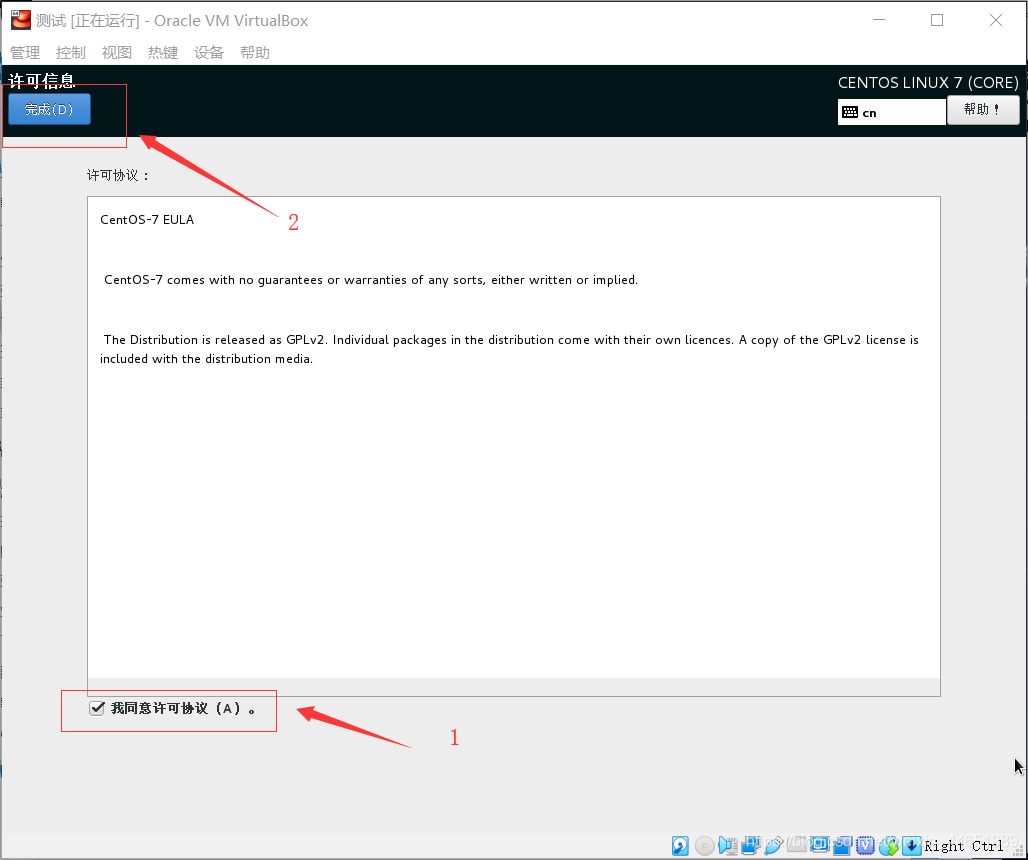Open the 热键 menu
Viewport: 1028px width, 860px height.
click(163, 52)
